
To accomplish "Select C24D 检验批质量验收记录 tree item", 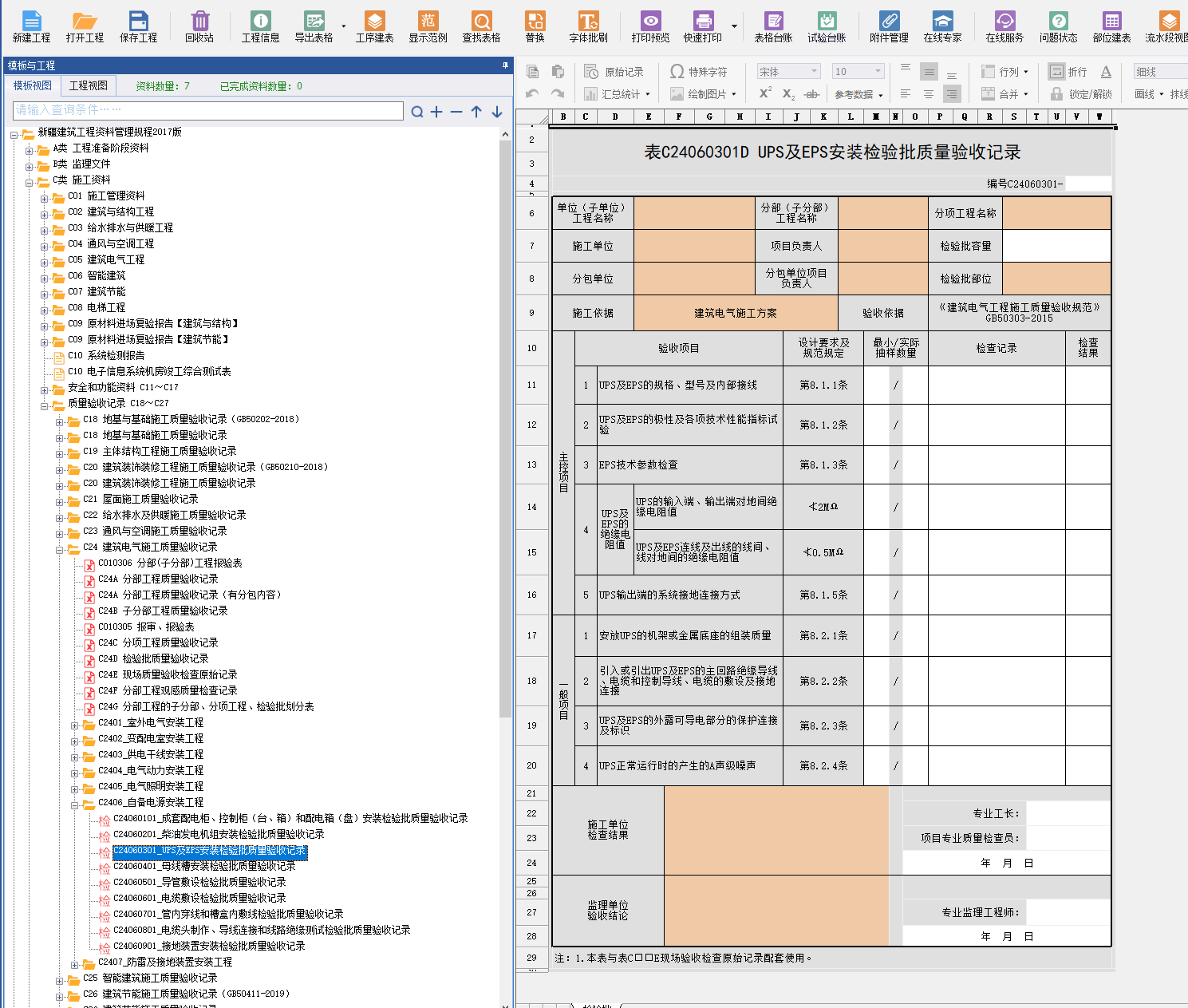I will [x=153, y=658].
